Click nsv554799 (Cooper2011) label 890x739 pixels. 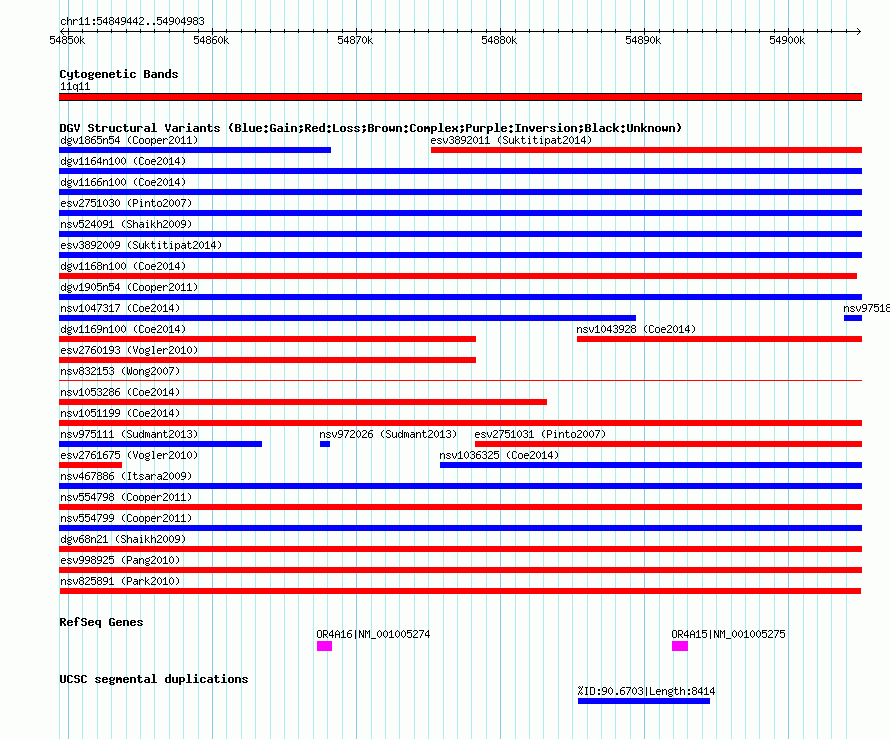pyautogui.click(x=126, y=518)
